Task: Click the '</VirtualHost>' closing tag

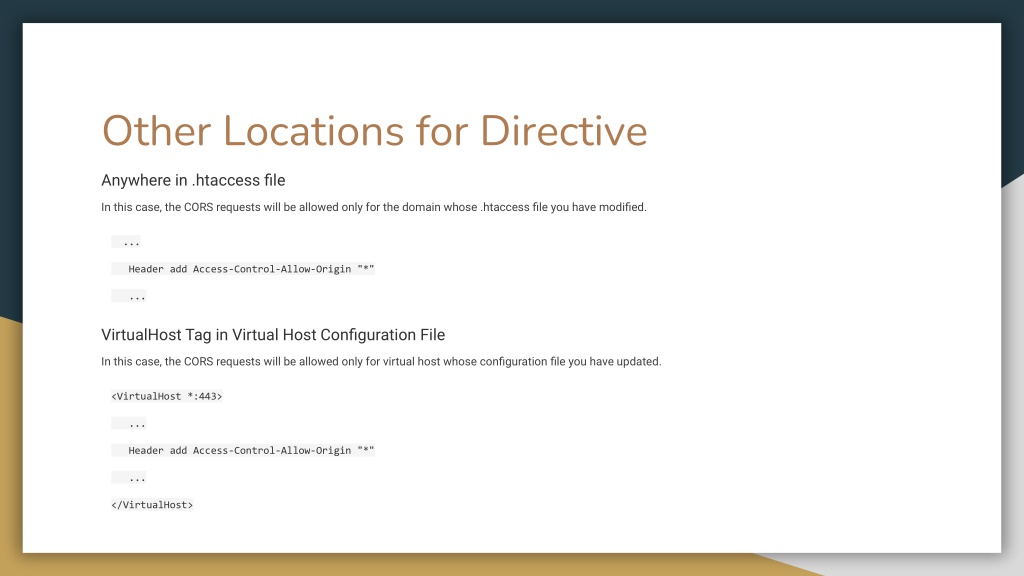Action: click(x=152, y=505)
